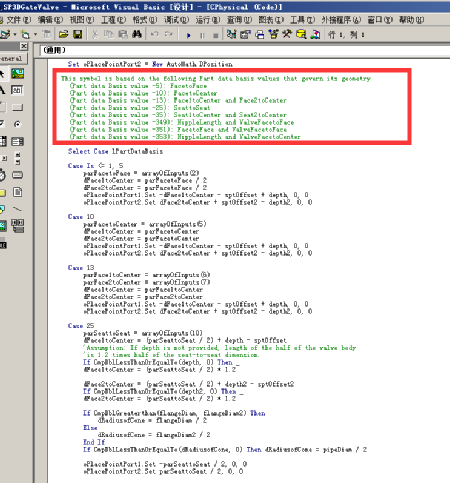Click the 'Case 13' code line

[81, 268]
